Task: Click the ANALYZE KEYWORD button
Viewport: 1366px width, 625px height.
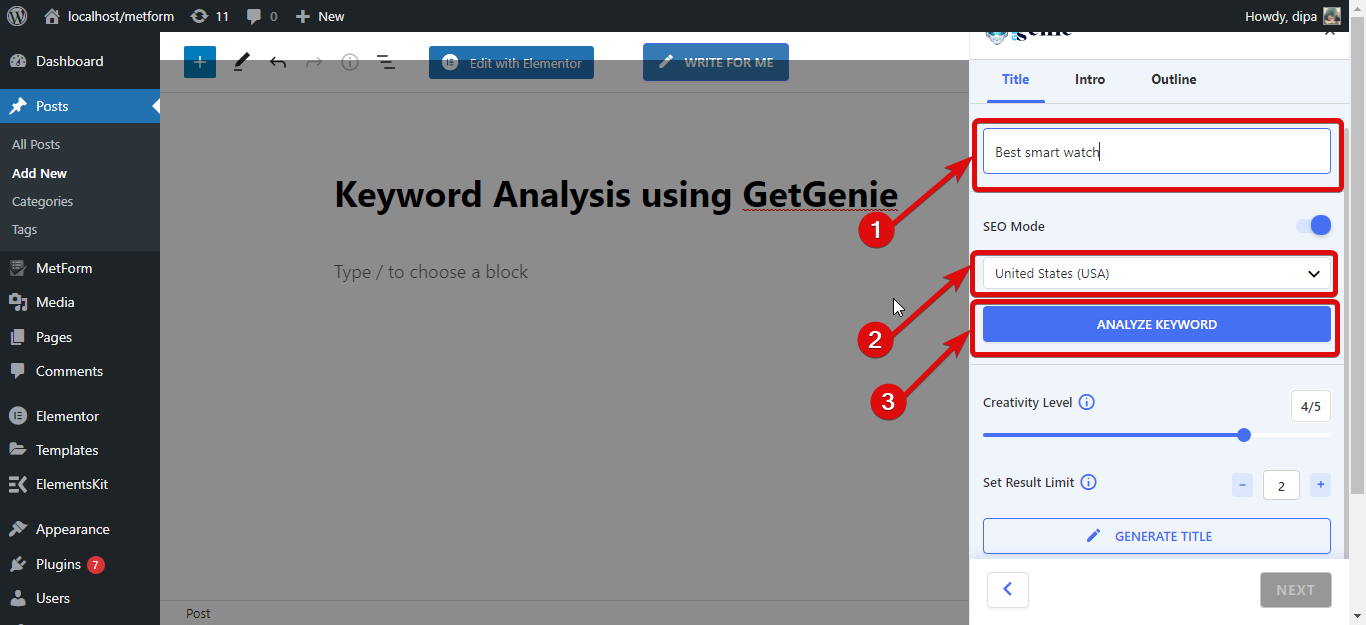Action: [x=1157, y=324]
